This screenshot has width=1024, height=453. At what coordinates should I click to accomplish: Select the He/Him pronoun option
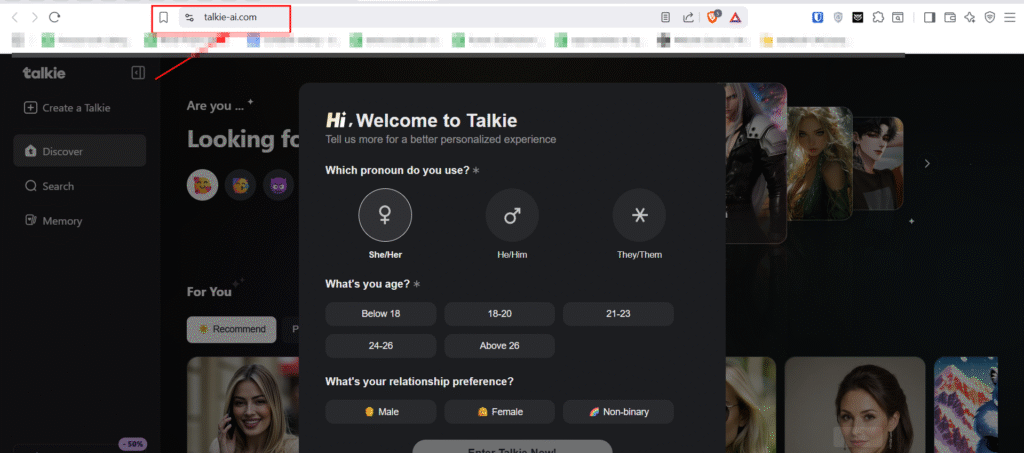(512, 215)
